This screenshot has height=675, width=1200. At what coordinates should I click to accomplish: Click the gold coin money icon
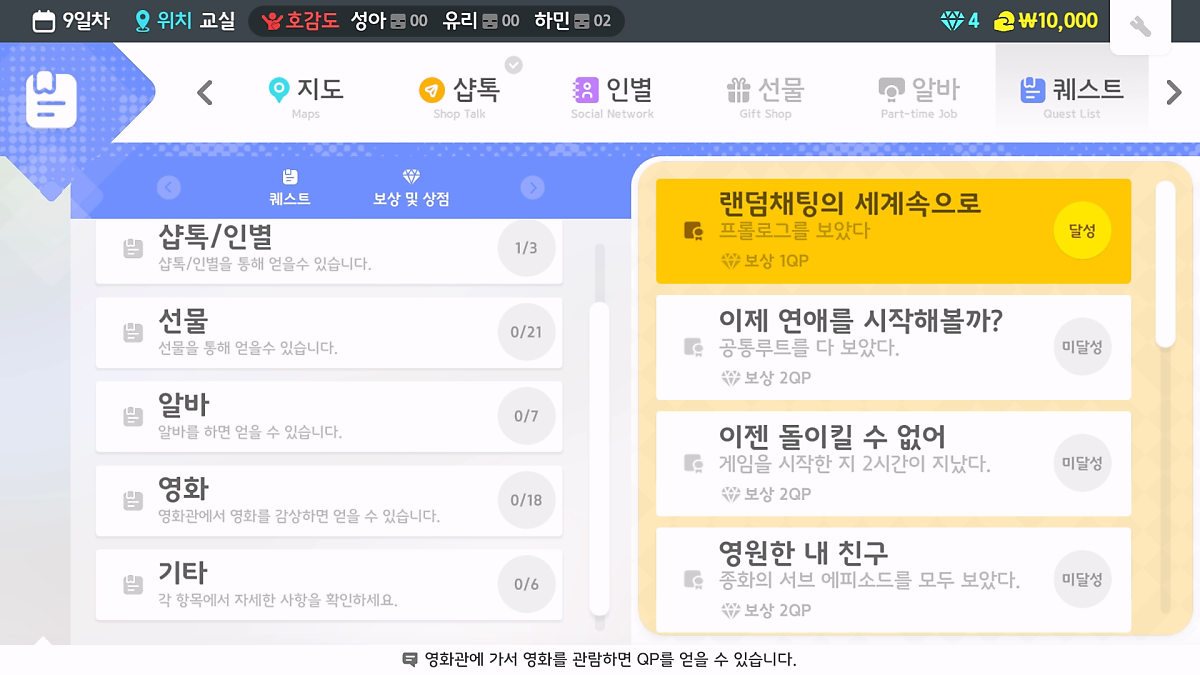click(x=1004, y=21)
